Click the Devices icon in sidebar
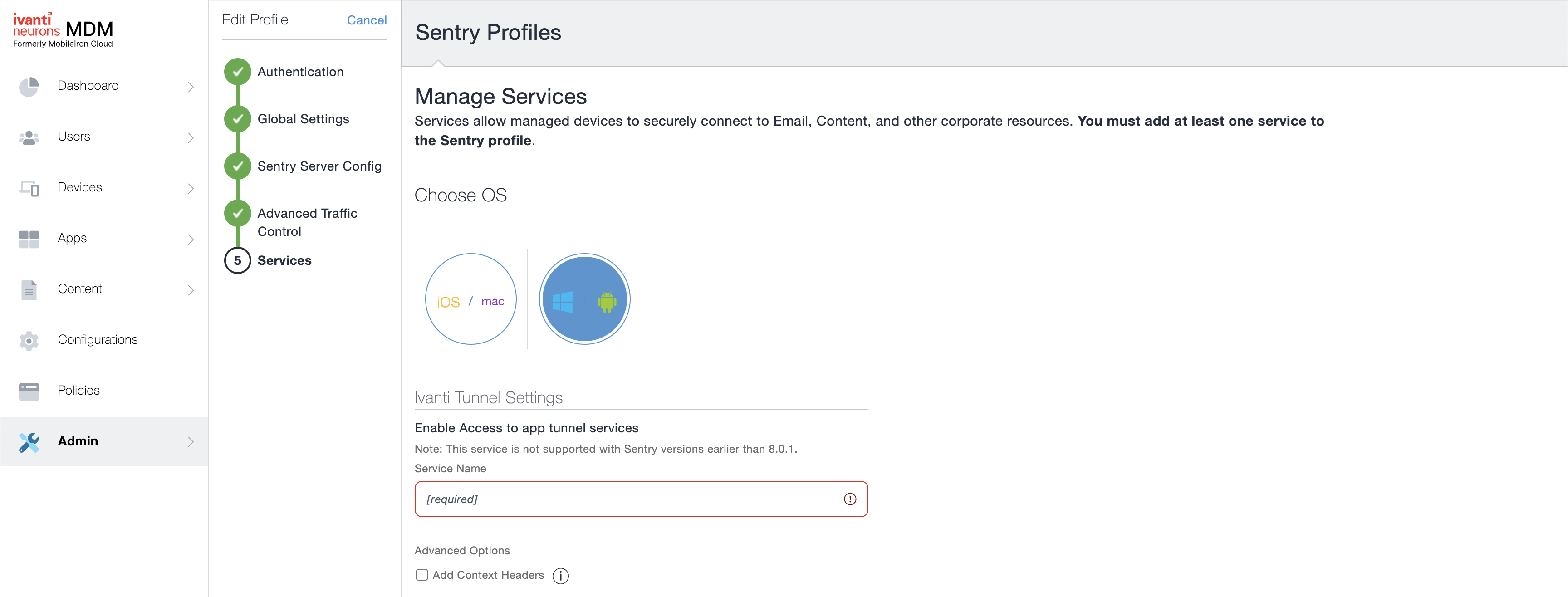This screenshot has width=1568, height=597. (x=29, y=188)
